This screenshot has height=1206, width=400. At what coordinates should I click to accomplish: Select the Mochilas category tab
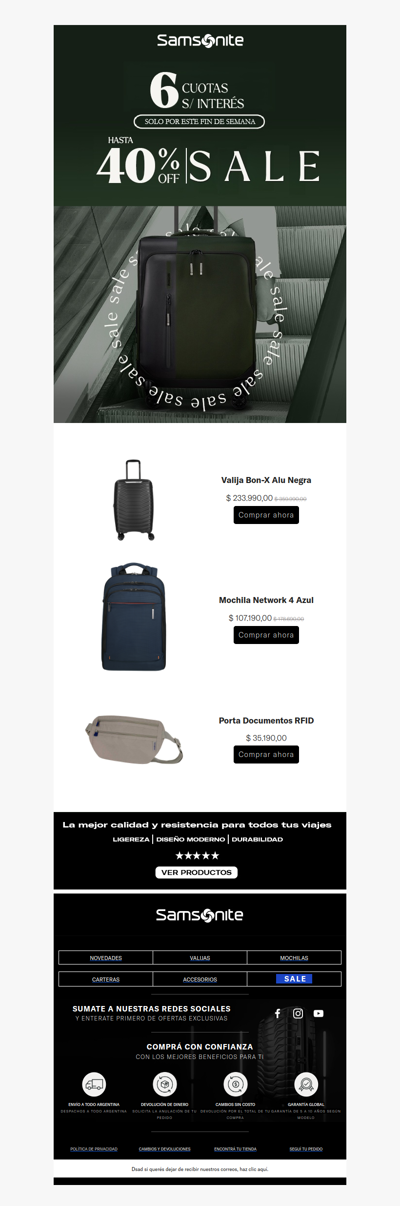[294, 958]
